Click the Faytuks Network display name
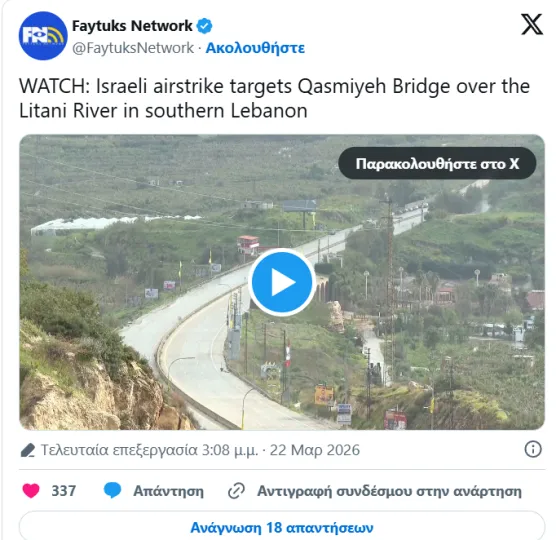Screen dimensions: 556x540 (x=132, y=26)
